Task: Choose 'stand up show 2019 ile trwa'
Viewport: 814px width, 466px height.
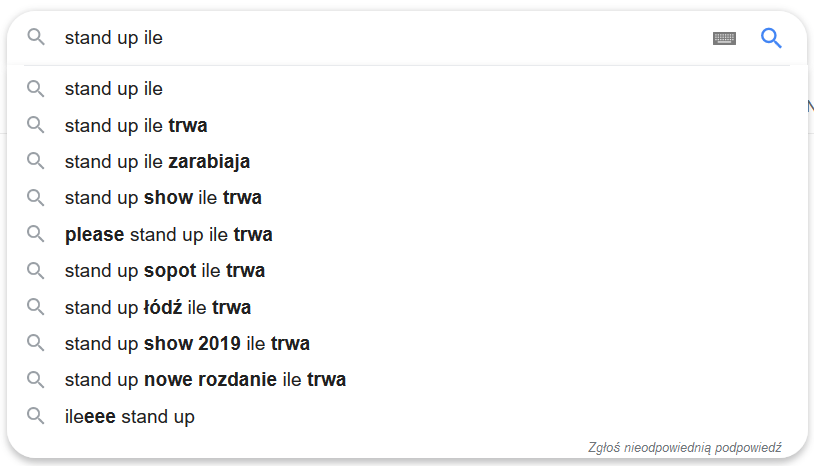Action: tap(187, 344)
